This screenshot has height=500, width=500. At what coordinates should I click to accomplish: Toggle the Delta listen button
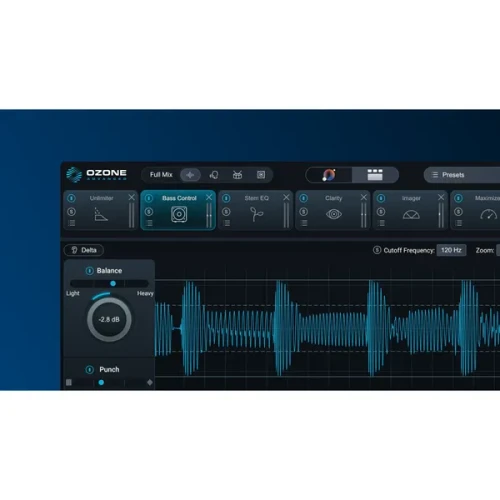(84, 250)
